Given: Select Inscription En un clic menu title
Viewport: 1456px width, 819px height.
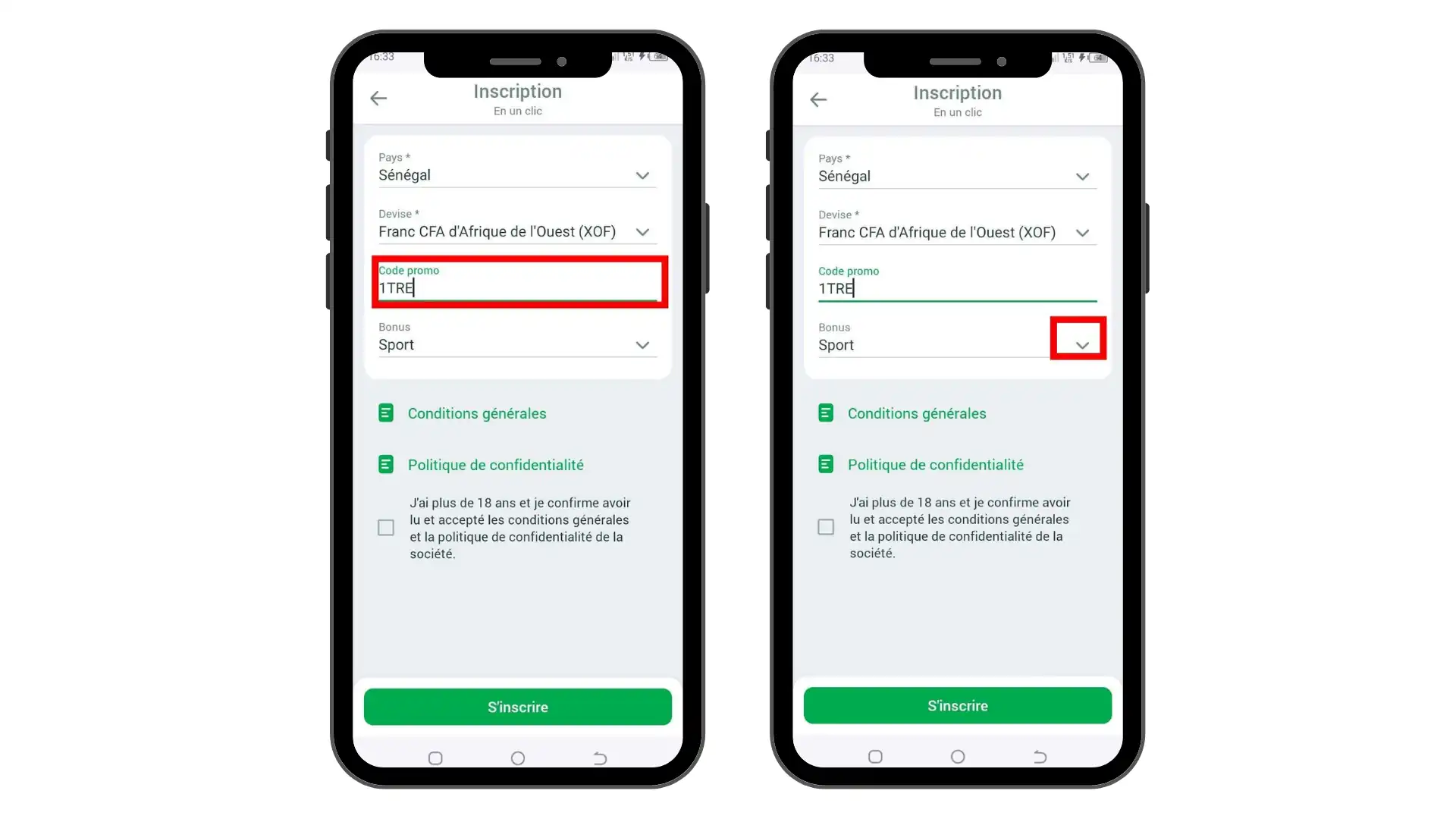Looking at the screenshot, I should coord(518,98).
